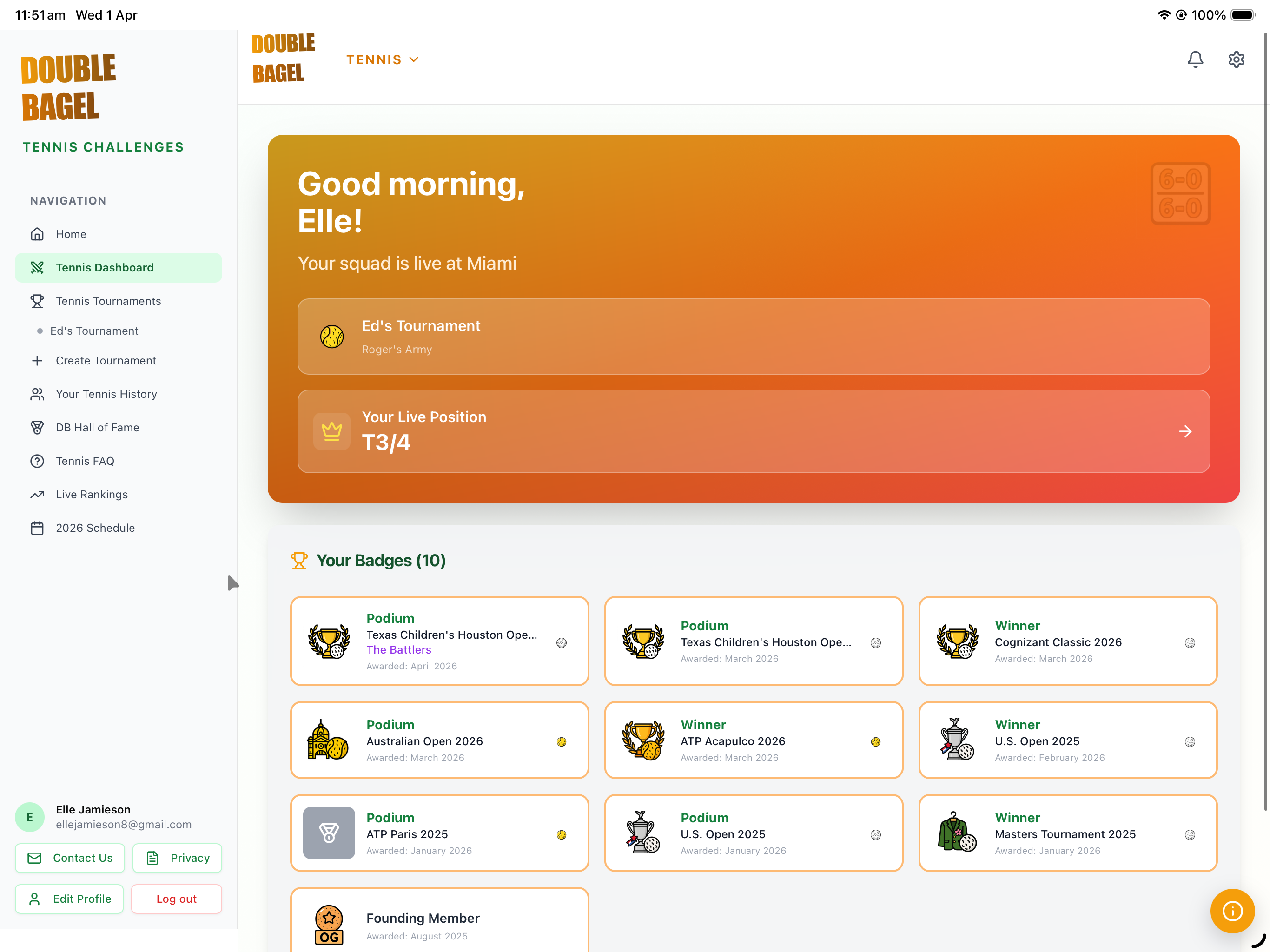Click the ATP Acapulco 2026 trophy badge icon
This screenshot has width=1270, height=952.
point(643,740)
